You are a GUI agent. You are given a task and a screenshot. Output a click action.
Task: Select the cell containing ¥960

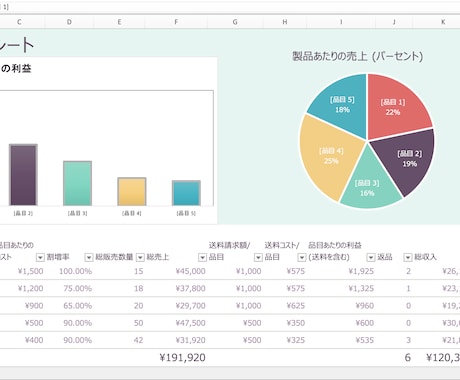[x=341, y=306]
